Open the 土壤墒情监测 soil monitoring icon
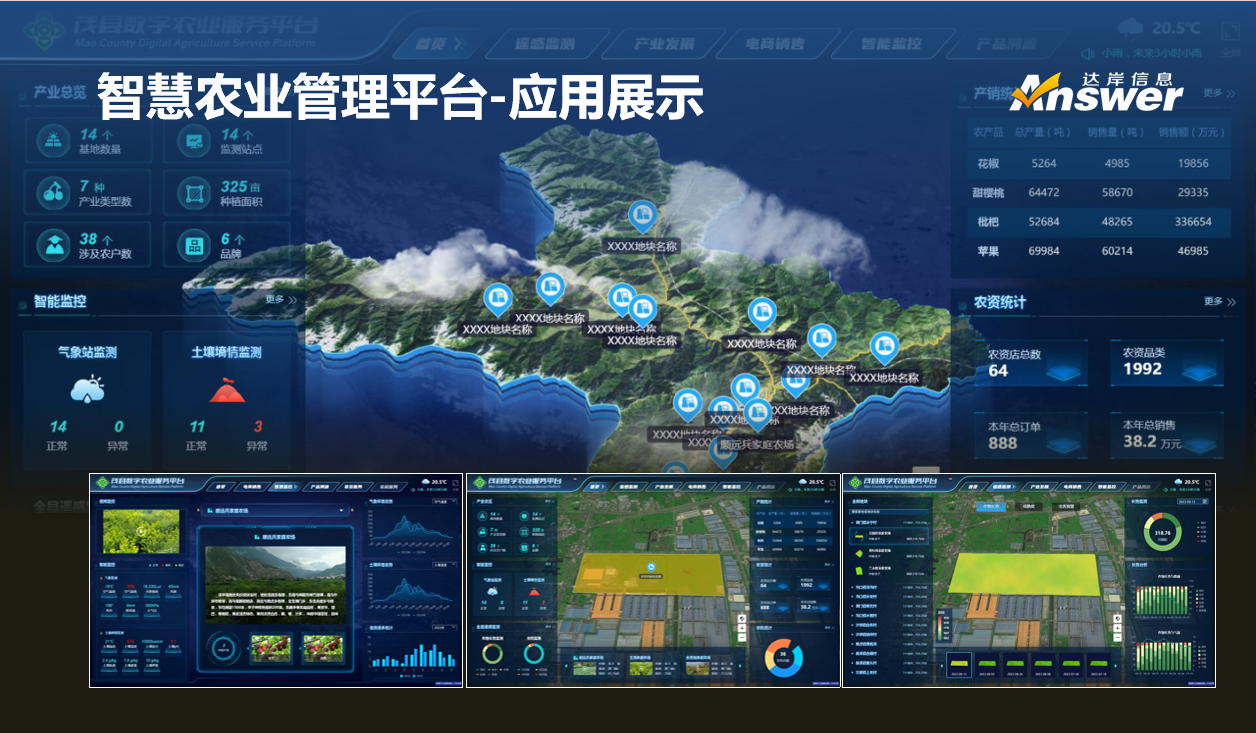The width and height of the screenshot is (1256, 733). [x=227, y=389]
